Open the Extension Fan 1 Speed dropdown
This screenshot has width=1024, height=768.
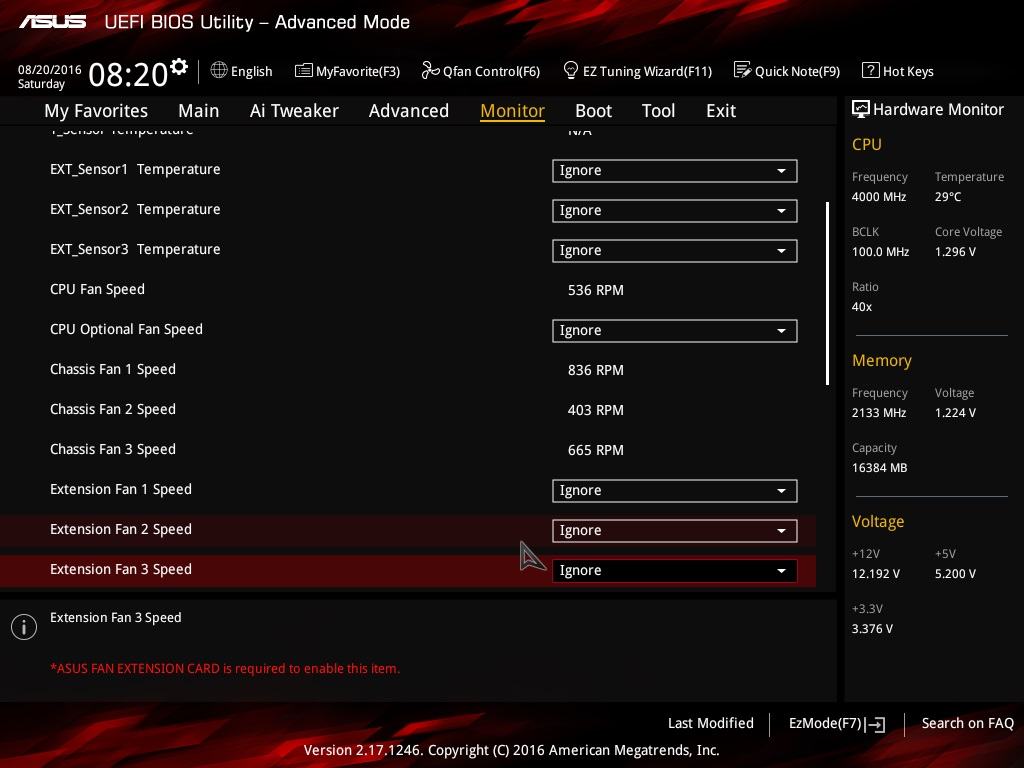point(674,490)
